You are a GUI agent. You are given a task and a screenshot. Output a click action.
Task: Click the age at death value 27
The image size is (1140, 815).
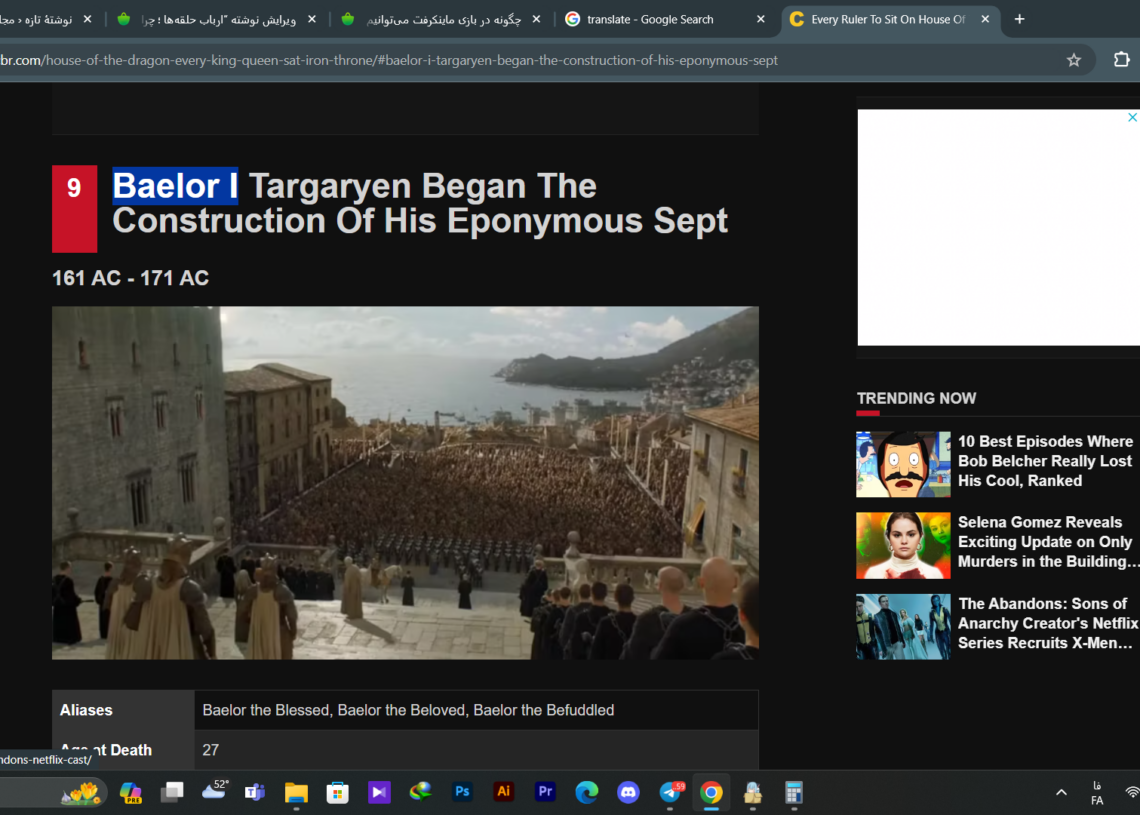211,750
